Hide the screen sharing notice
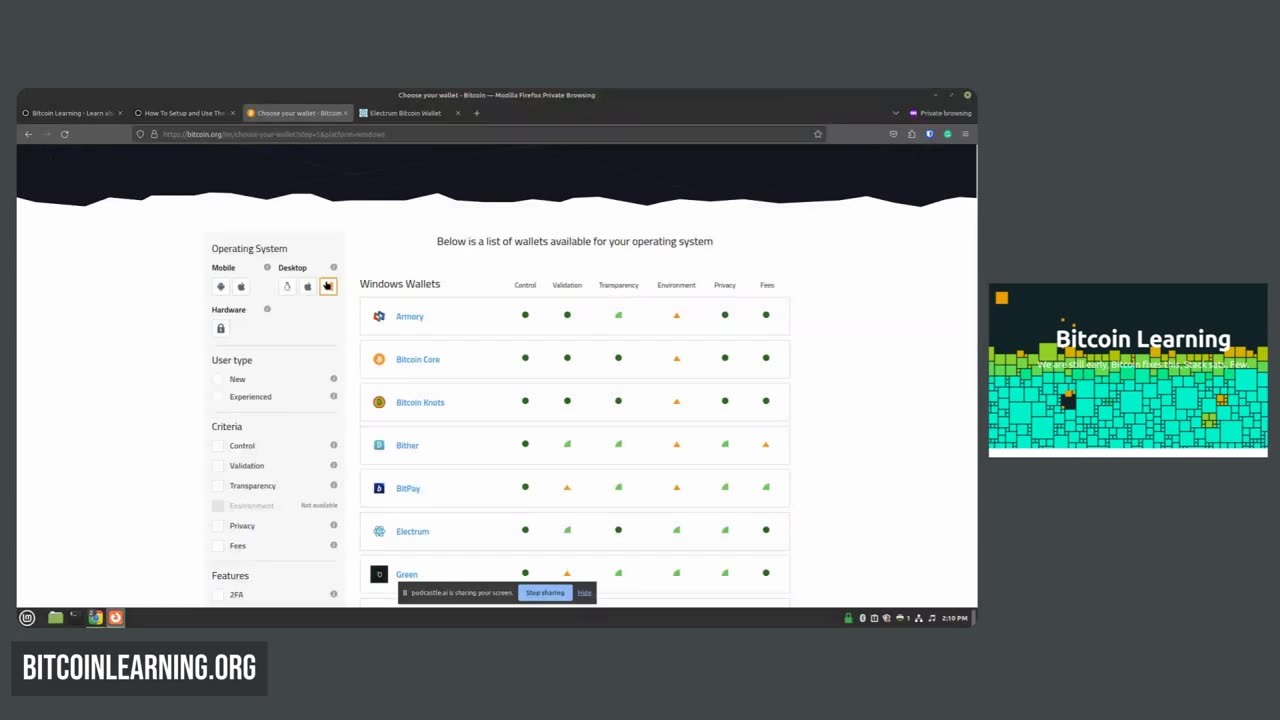Screen dimensions: 1280x720 click(x=584, y=593)
